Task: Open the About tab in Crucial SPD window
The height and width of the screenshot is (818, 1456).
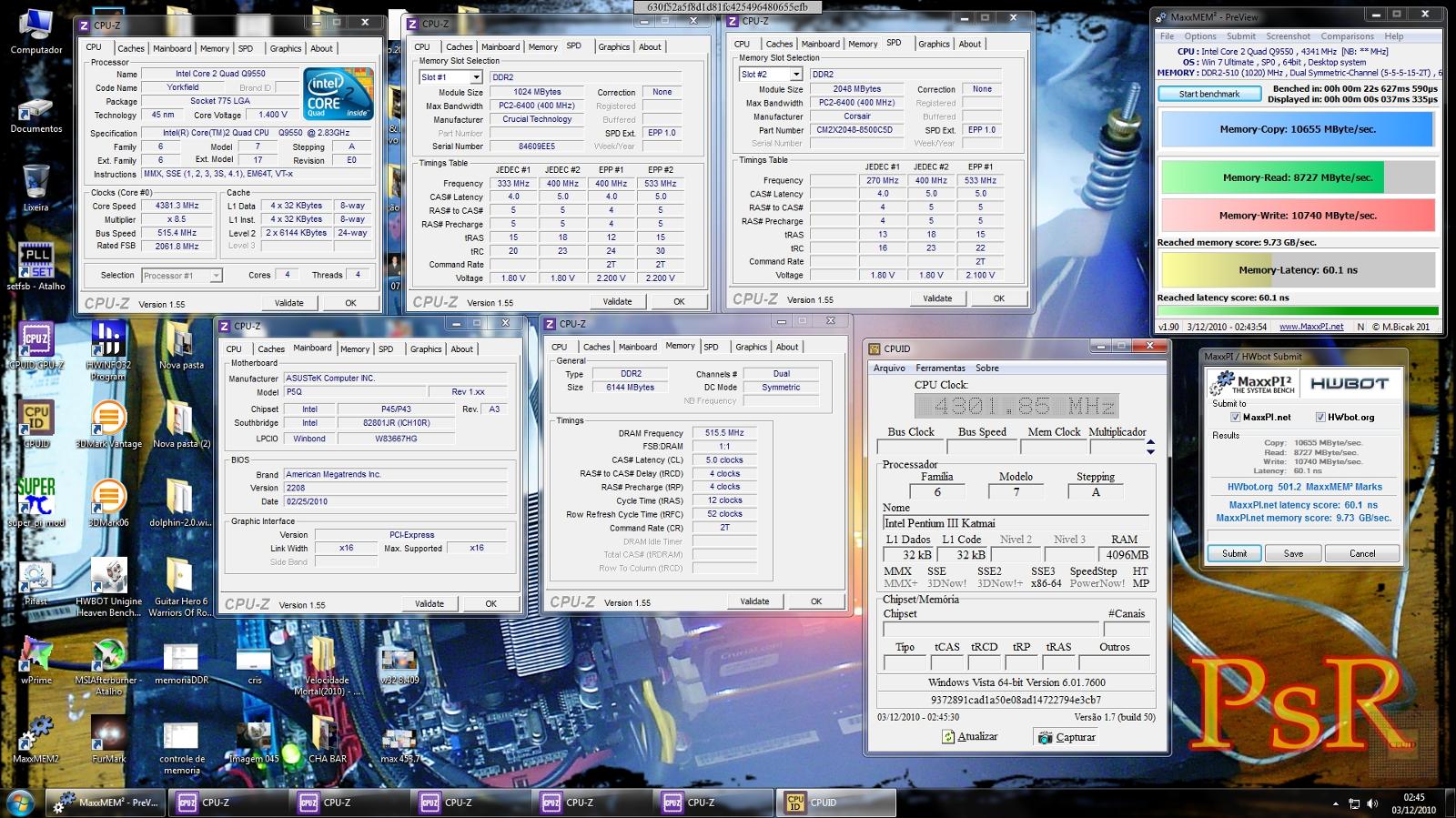Action: coord(650,46)
